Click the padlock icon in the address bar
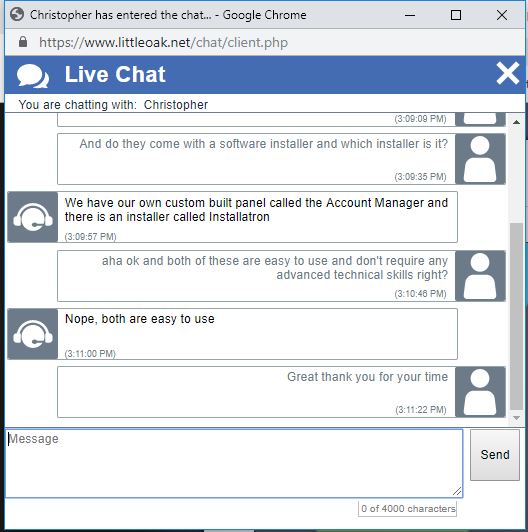 click(x=23, y=42)
